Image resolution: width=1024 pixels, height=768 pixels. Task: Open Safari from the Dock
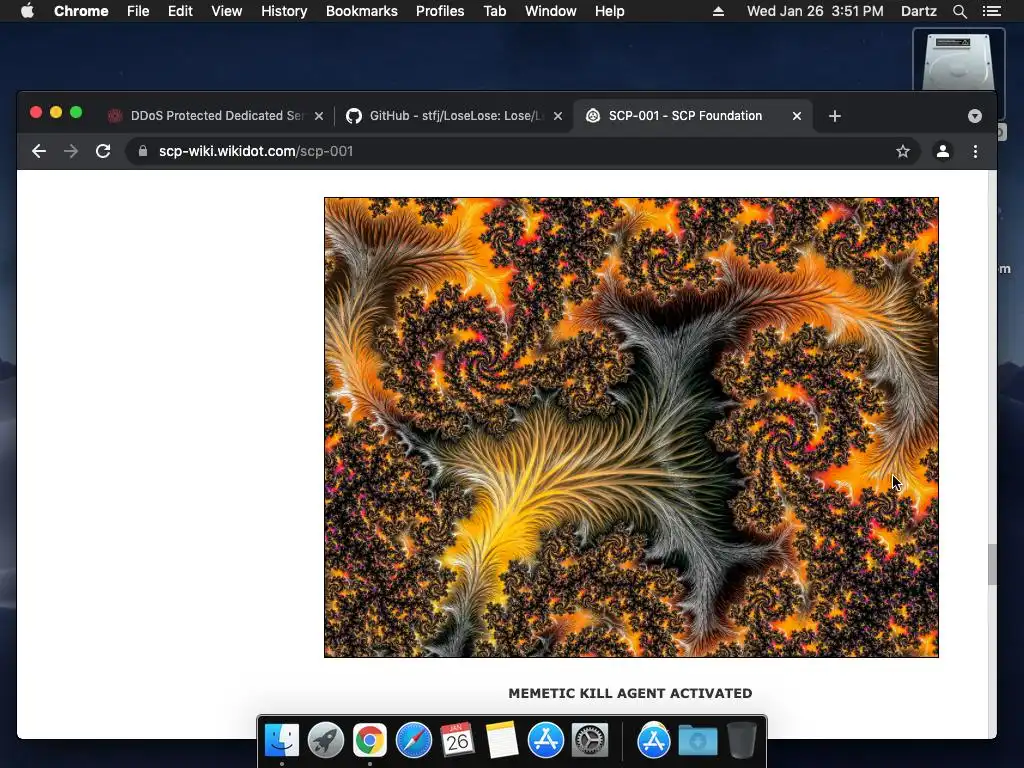(413, 741)
